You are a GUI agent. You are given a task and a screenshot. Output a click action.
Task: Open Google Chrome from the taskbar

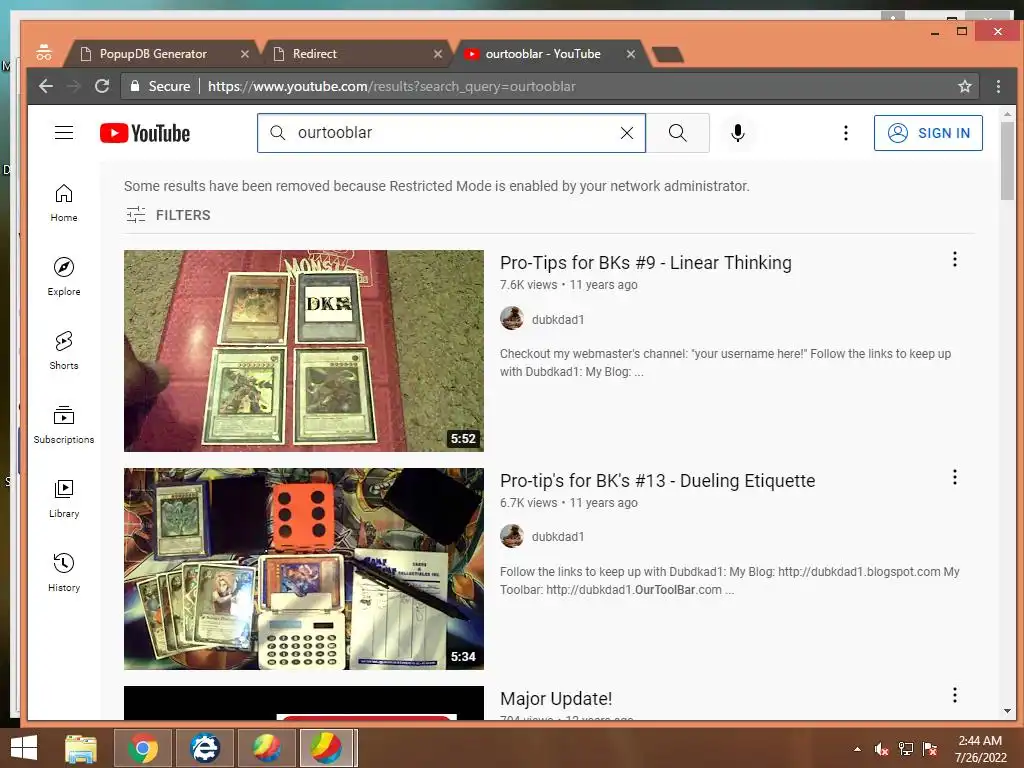(143, 748)
